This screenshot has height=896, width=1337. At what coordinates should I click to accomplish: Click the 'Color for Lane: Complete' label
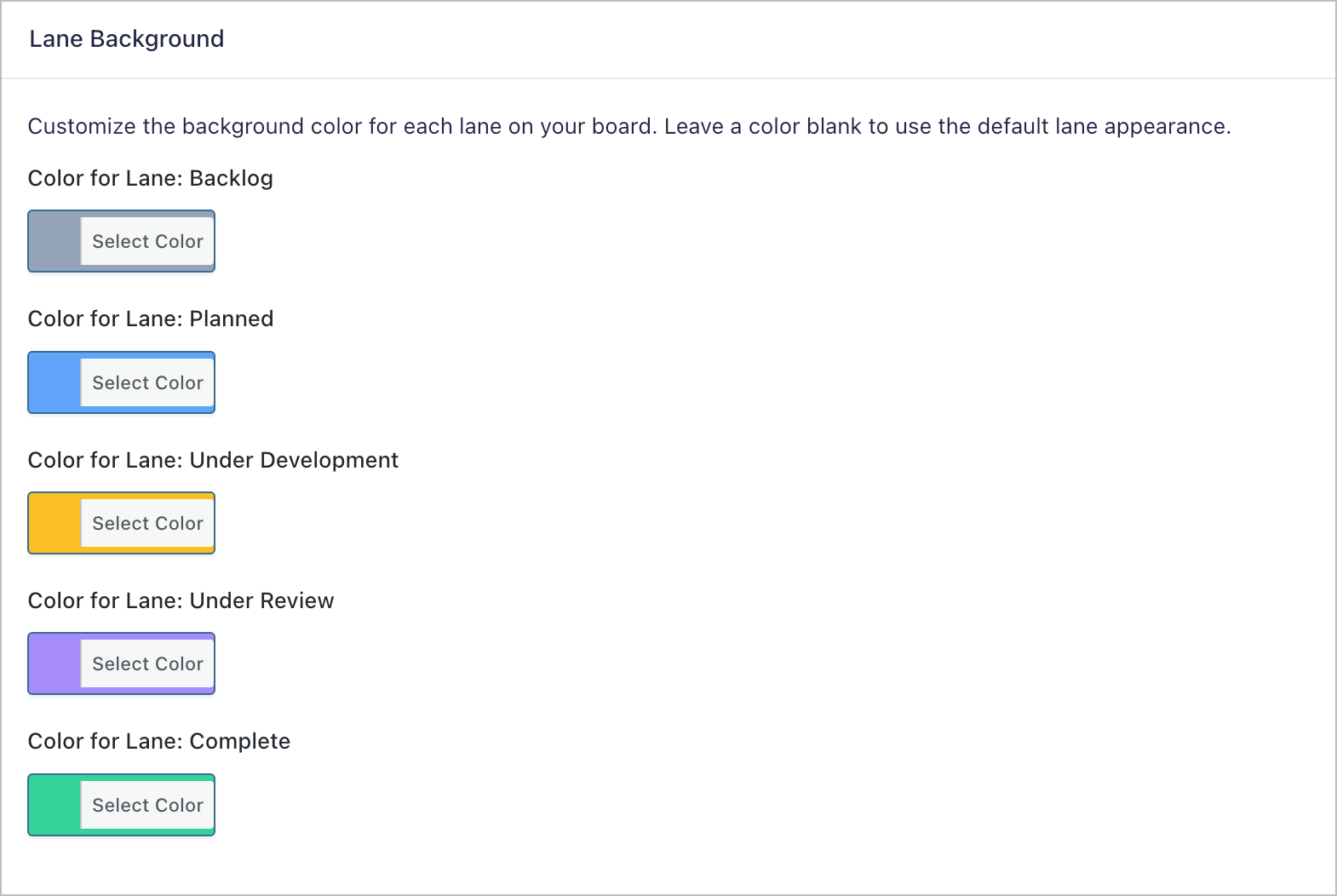159,741
